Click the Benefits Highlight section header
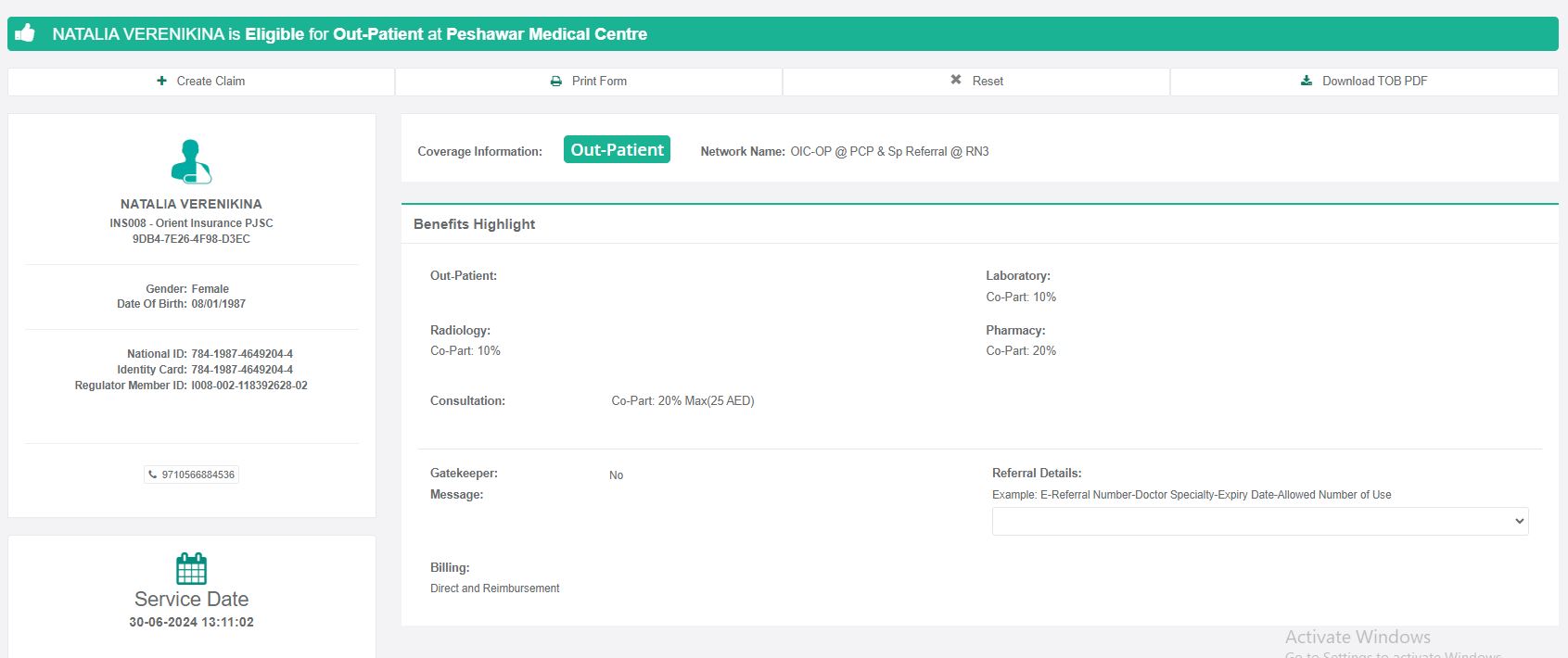This screenshot has height=658, width=1568. pyautogui.click(x=475, y=224)
